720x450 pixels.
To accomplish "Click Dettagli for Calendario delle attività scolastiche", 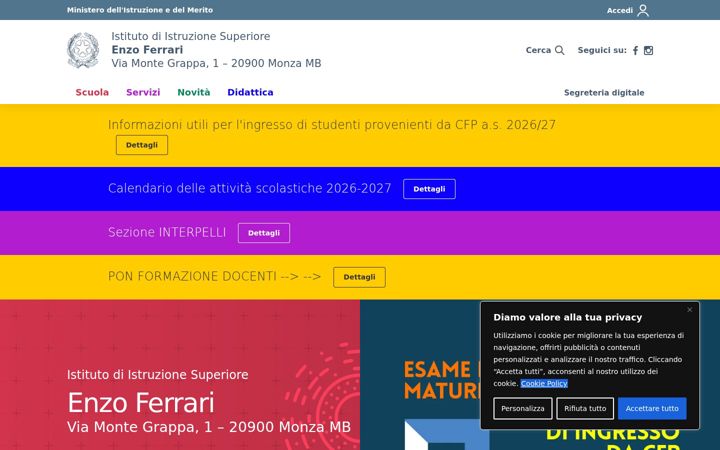I will point(429,189).
